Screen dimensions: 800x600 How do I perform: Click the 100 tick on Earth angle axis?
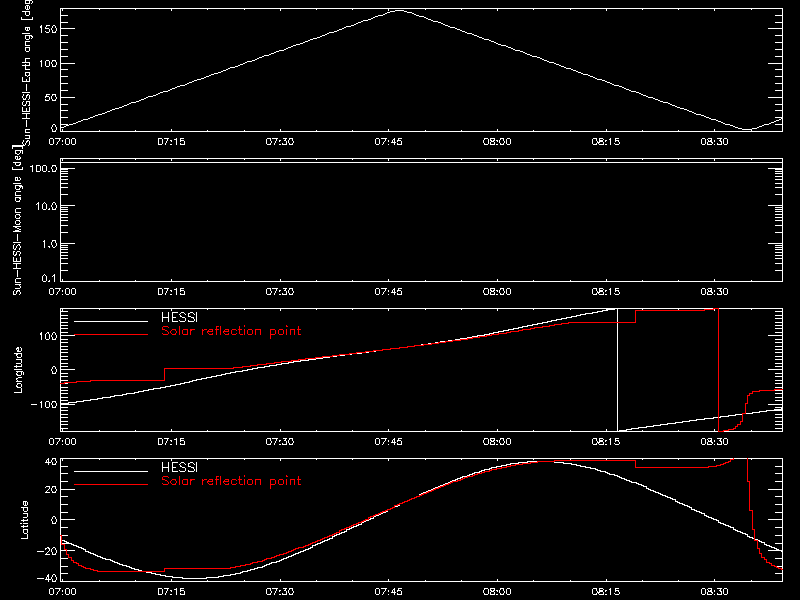pyautogui.click(x=47, y=64)
